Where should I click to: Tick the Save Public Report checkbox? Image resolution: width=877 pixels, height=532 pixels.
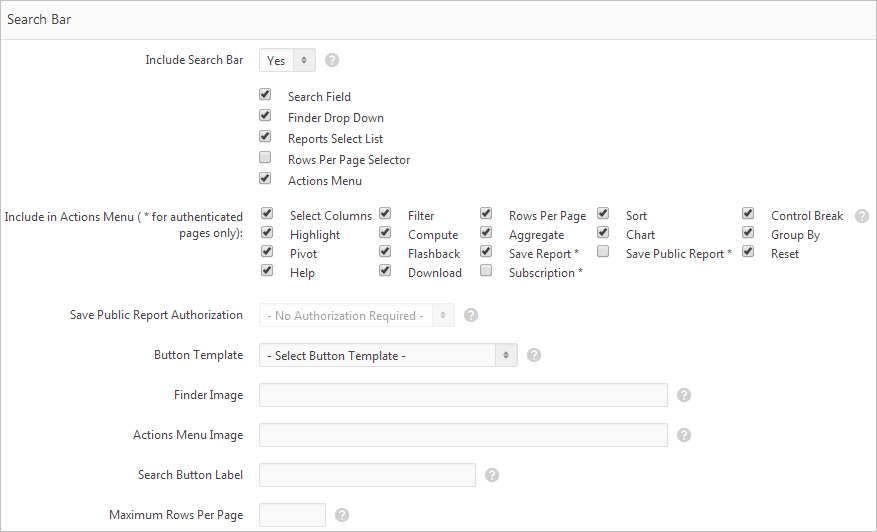[603, 252]
